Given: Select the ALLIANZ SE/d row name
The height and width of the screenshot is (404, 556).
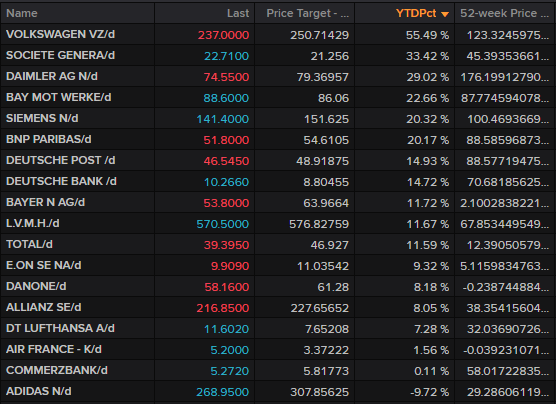Looking at the screenshot, I should [x=44, y=307].
